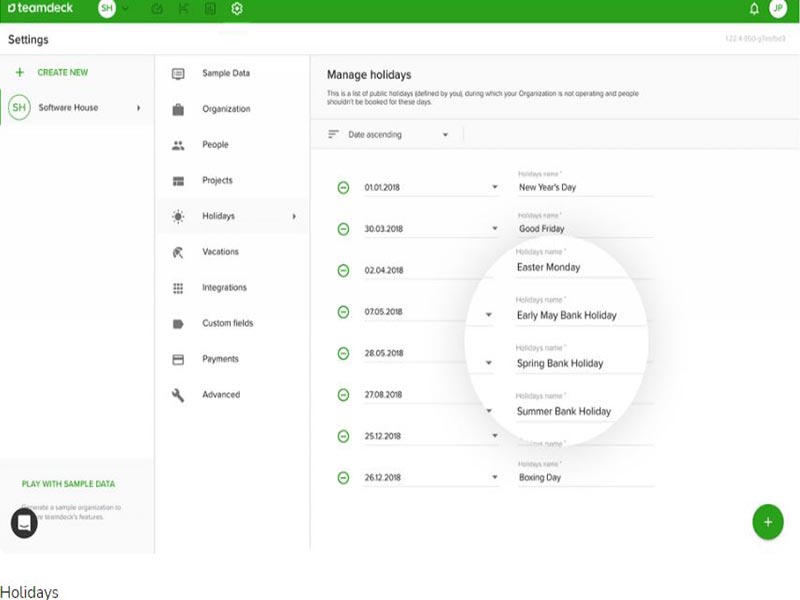This screenshot has width=800, height=600.
Task: Click the minus icon beside 30.03.2018
Action: 343,229
